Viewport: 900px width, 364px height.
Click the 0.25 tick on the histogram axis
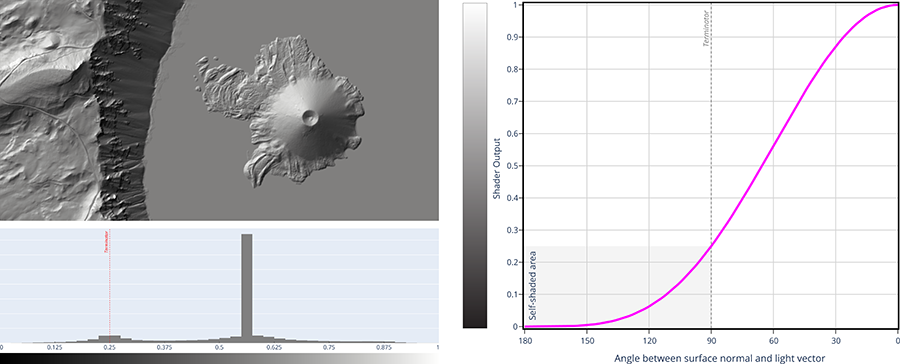(110, 347)
